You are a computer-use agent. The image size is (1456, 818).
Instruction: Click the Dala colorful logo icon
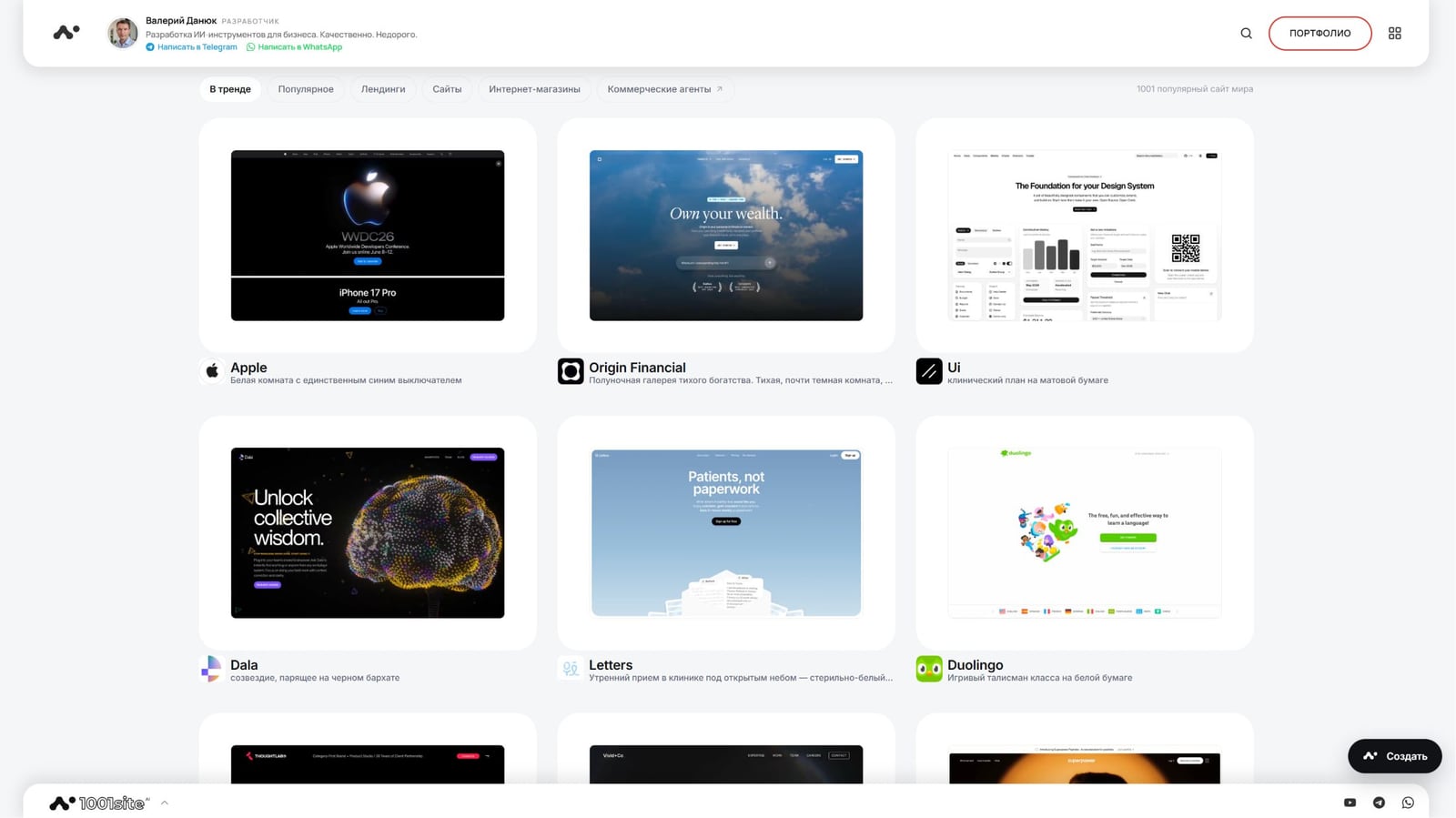[x=212, y=669]
